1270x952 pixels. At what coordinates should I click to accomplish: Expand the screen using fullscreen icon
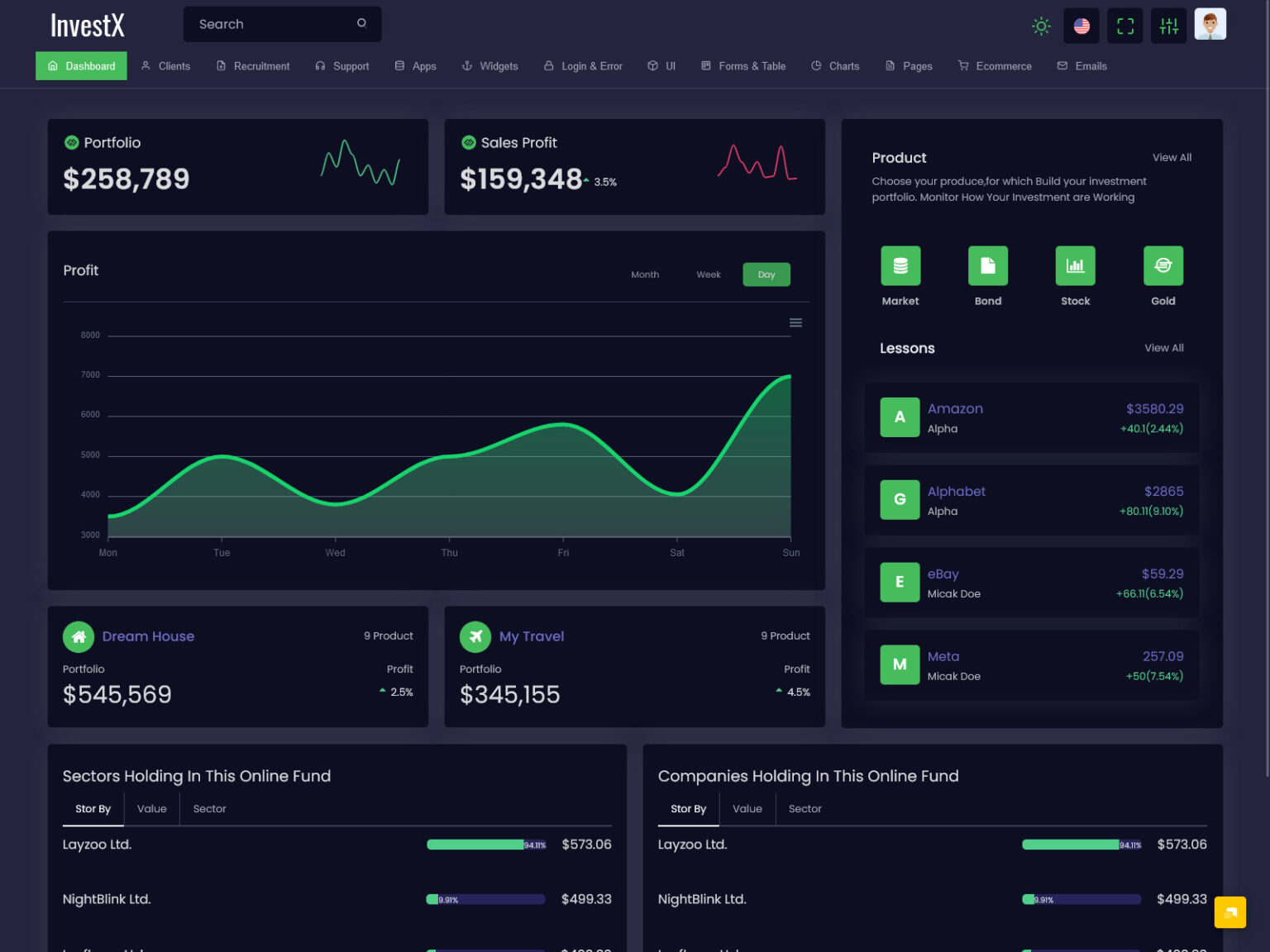point(1124,25)
